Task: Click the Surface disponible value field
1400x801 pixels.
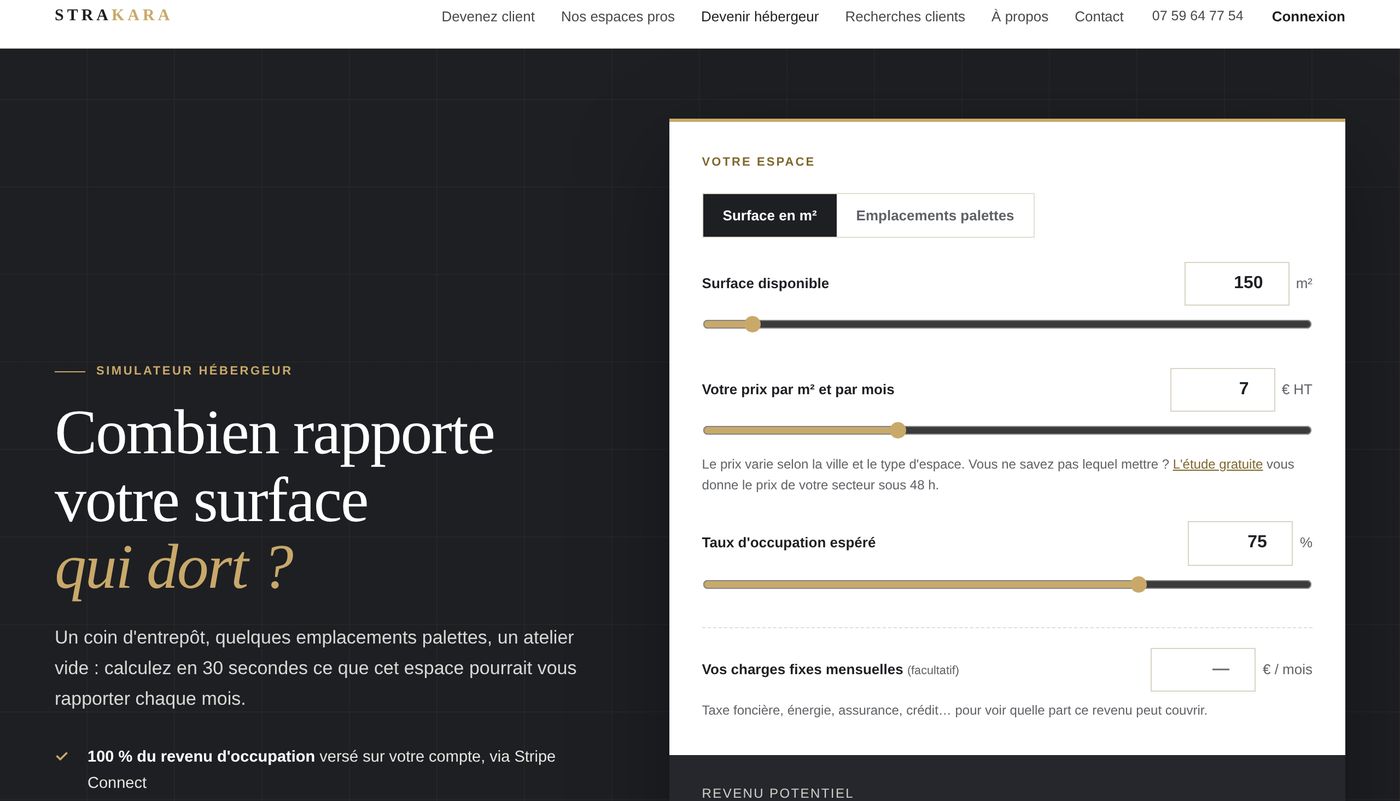Action: [1237, 283]
